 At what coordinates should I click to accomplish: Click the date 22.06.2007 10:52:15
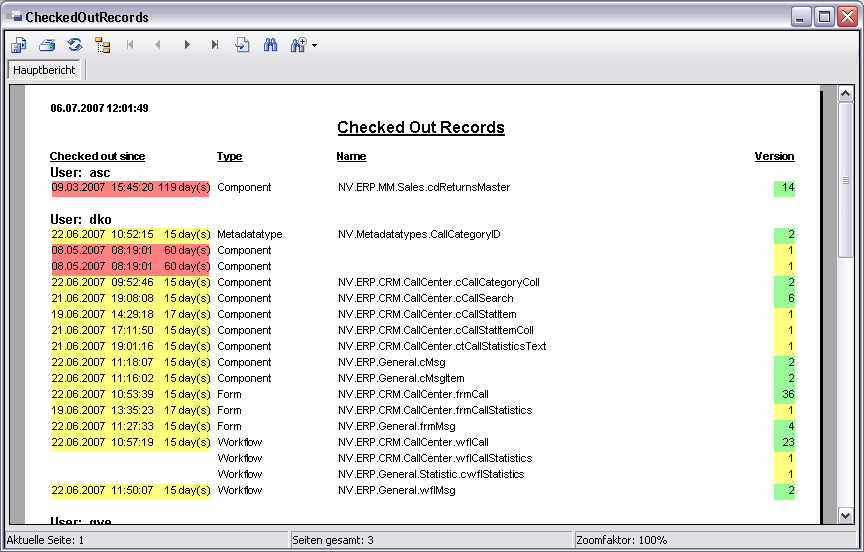click(102, 234)
